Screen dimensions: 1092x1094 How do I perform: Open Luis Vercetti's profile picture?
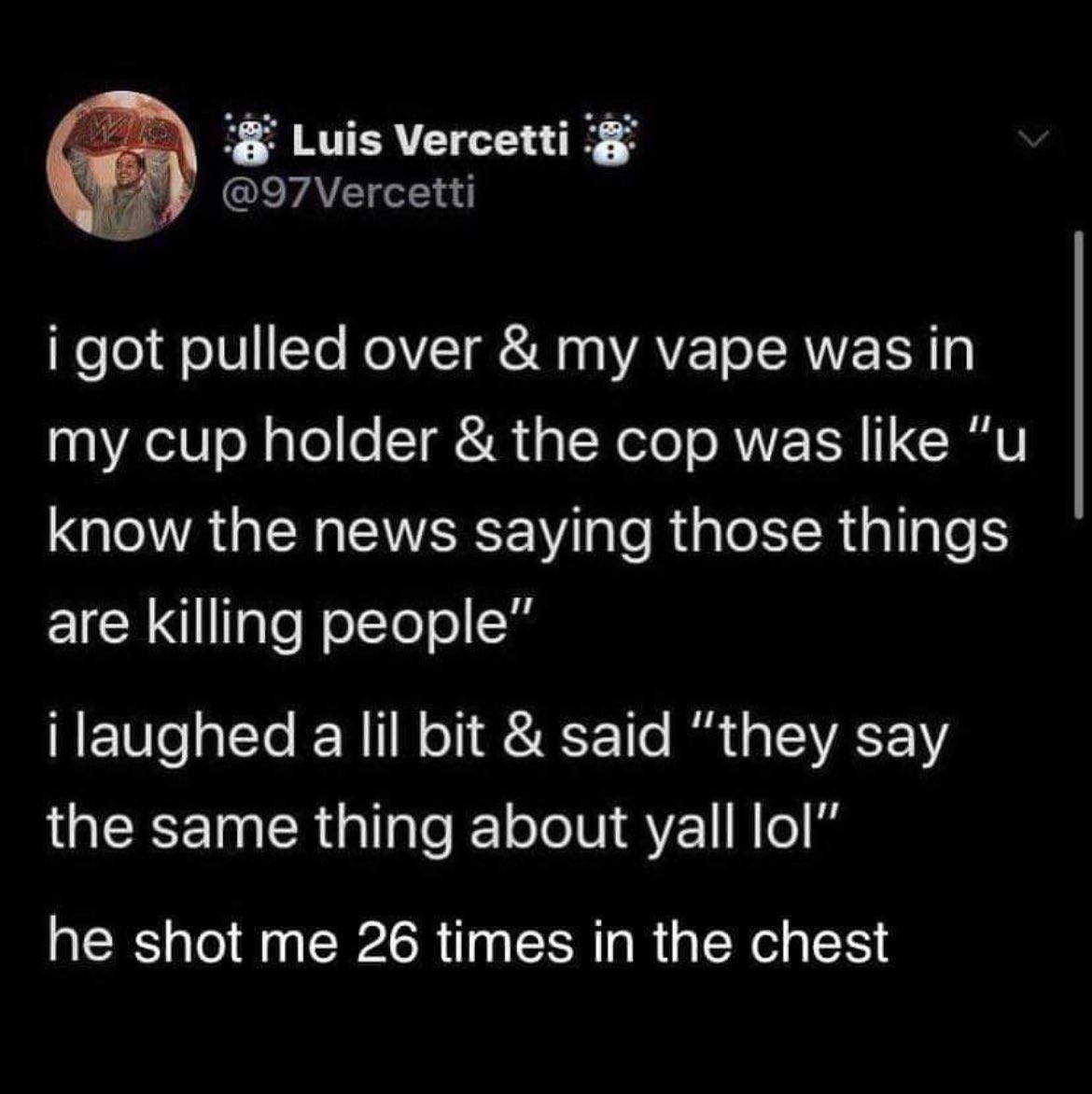point(121,166)
